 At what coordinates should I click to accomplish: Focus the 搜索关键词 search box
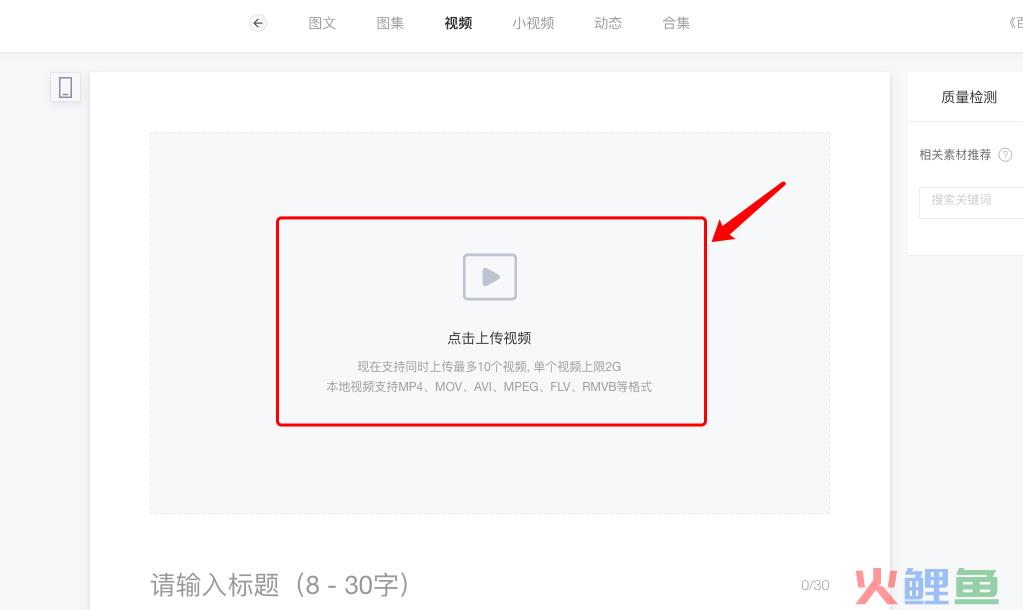971,203
